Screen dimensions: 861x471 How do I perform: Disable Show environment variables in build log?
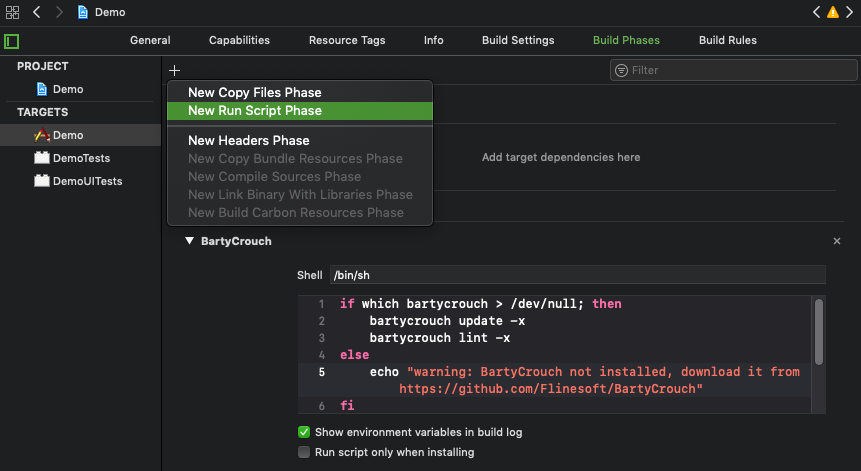pyautogui.click(x=304, y=432)
